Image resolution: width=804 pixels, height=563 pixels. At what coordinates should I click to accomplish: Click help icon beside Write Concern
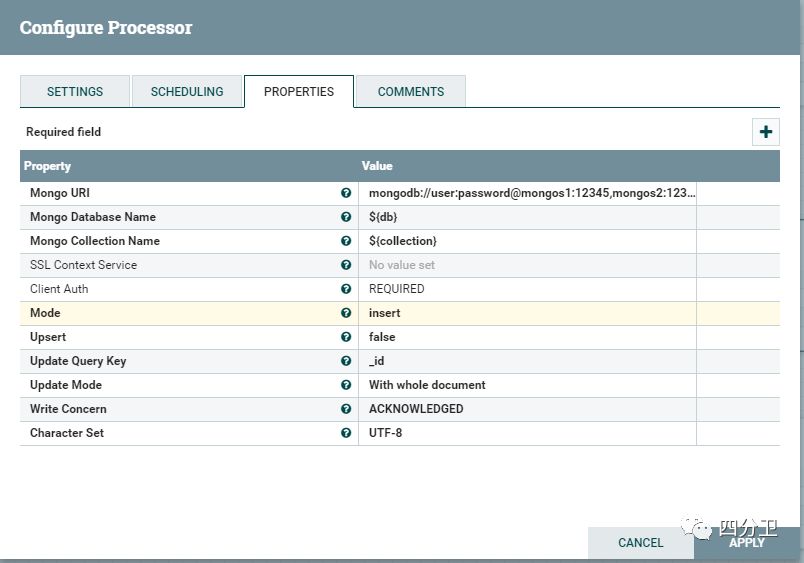[x=346, y=409]
